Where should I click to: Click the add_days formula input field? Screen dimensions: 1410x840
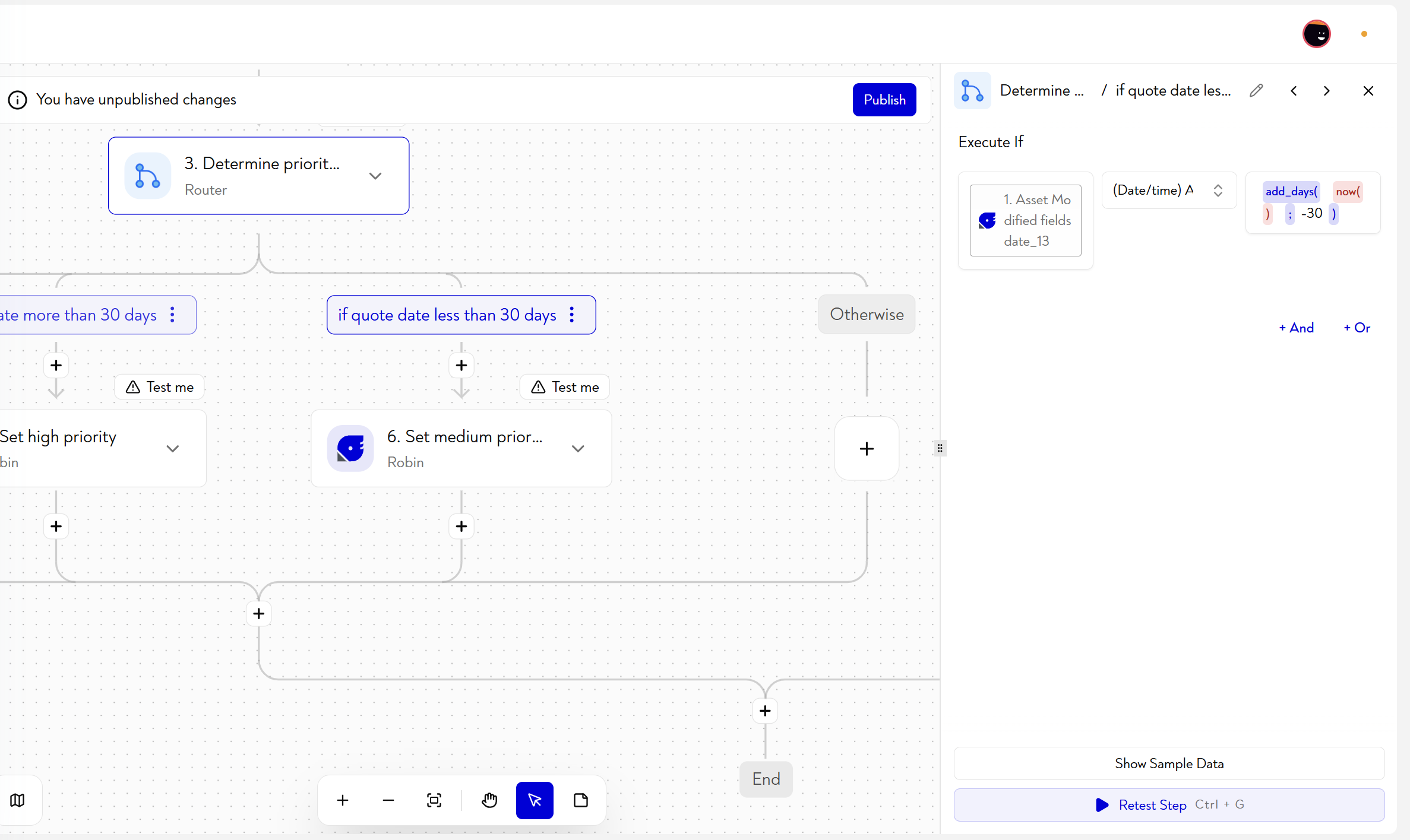1313,202
